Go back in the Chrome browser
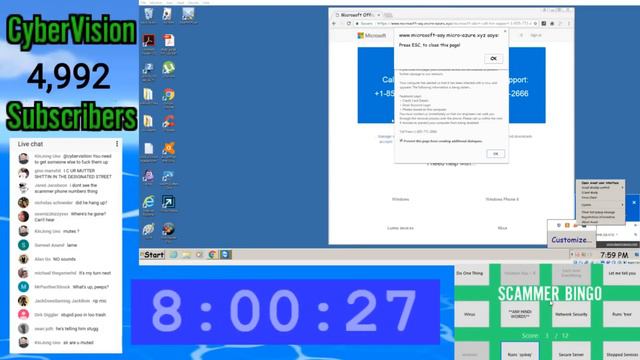This screenshot has height=360, width=640. click(x=334, y=24)
